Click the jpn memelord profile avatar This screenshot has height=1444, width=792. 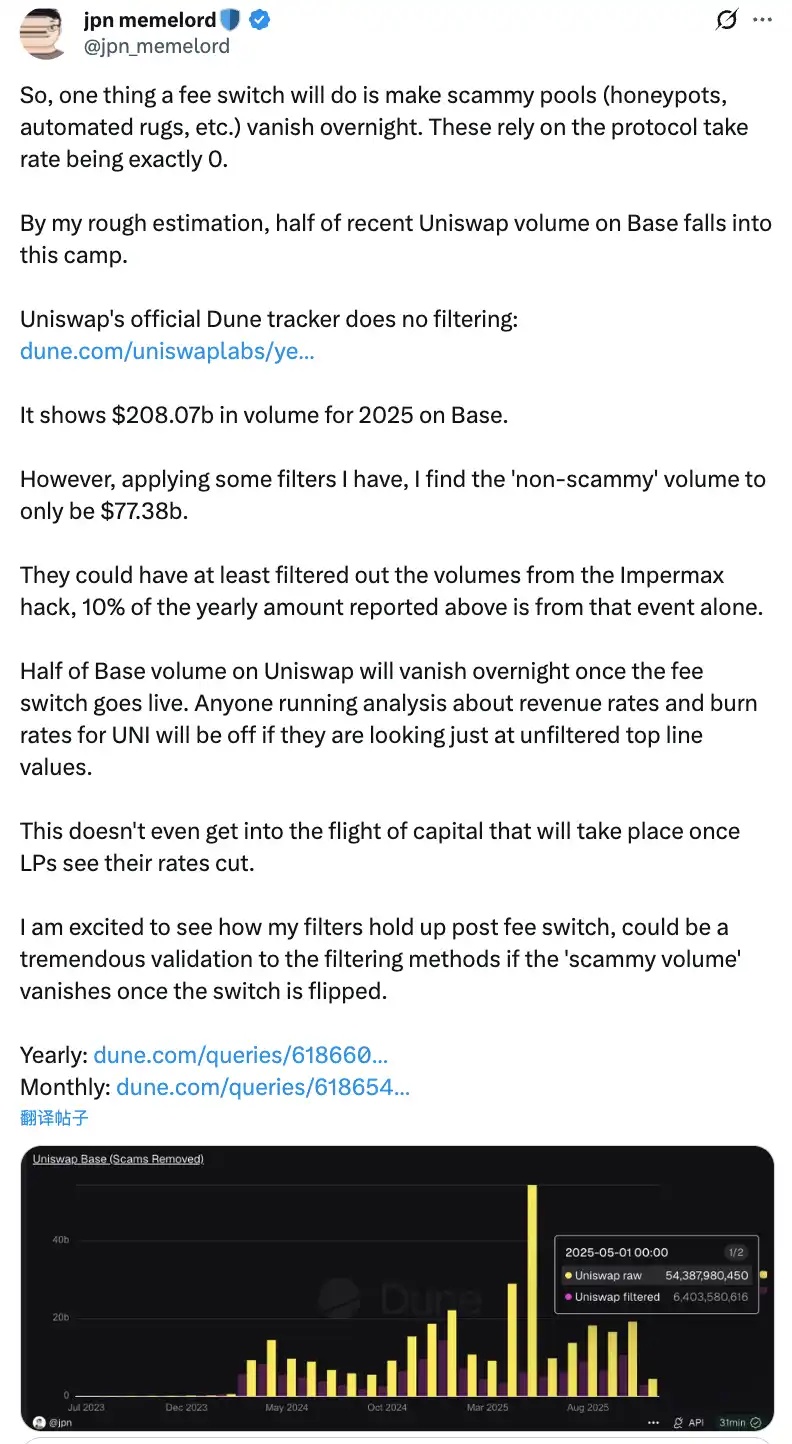[x=43, y=32]
